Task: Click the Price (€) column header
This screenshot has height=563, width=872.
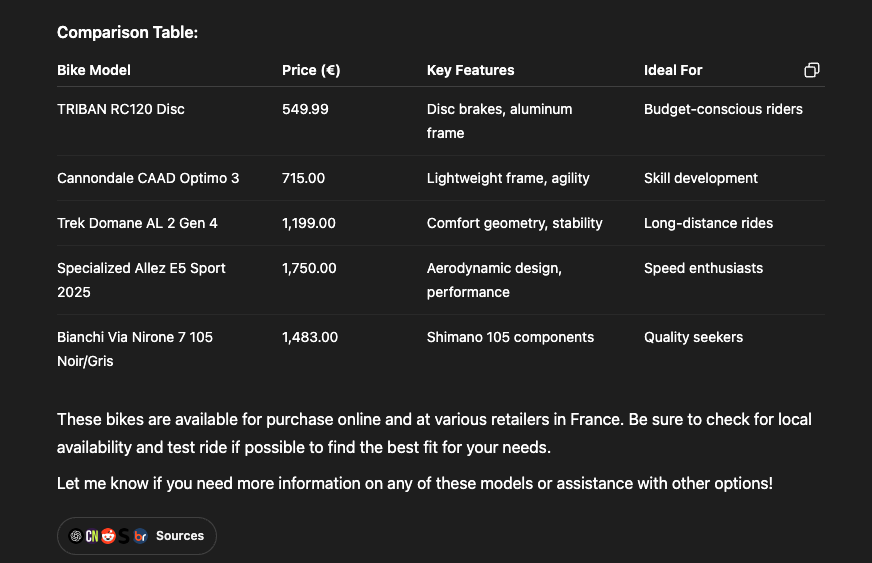Action: pyautogui.click(x=311, y=70)
